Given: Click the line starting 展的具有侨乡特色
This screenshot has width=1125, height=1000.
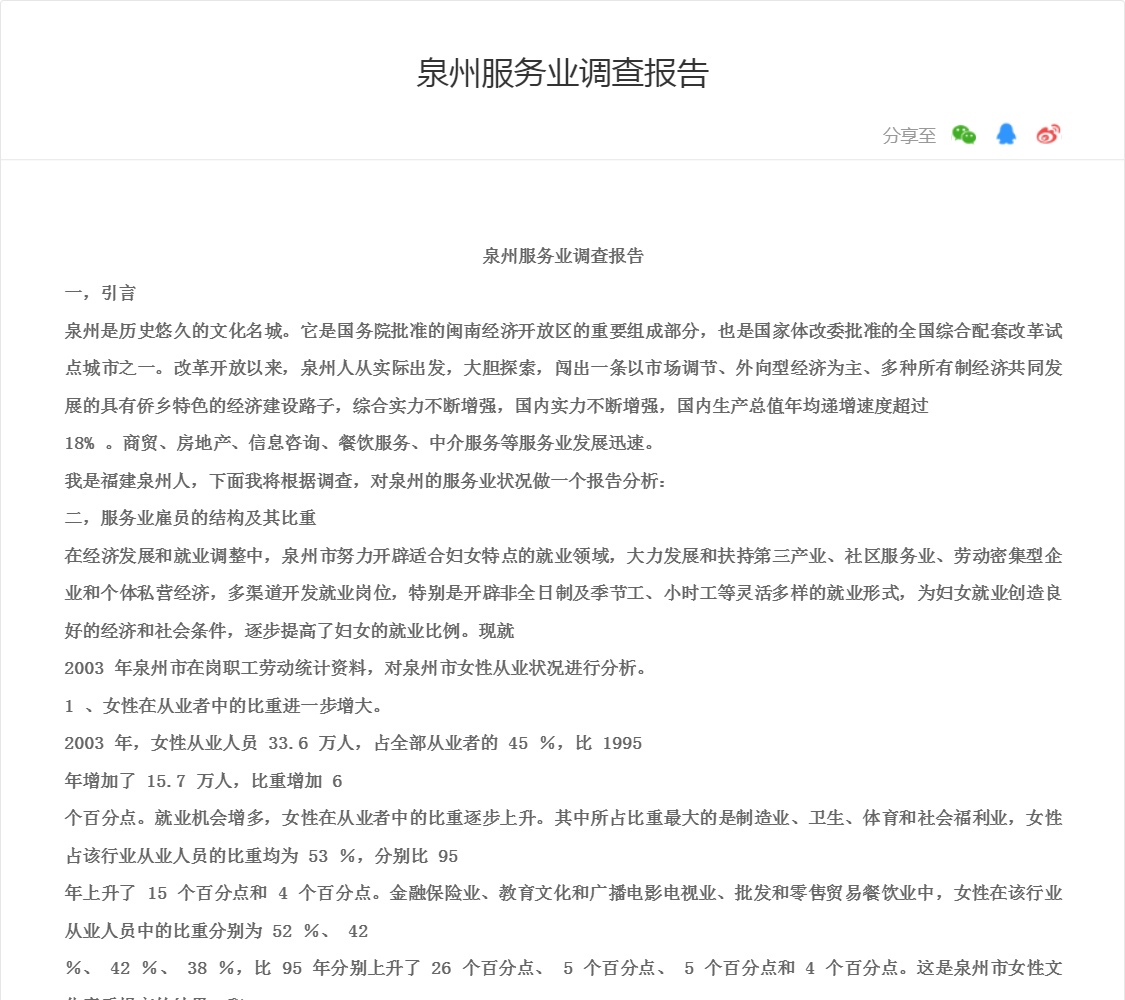Looking at the screenshot, I should click(496, 406).
